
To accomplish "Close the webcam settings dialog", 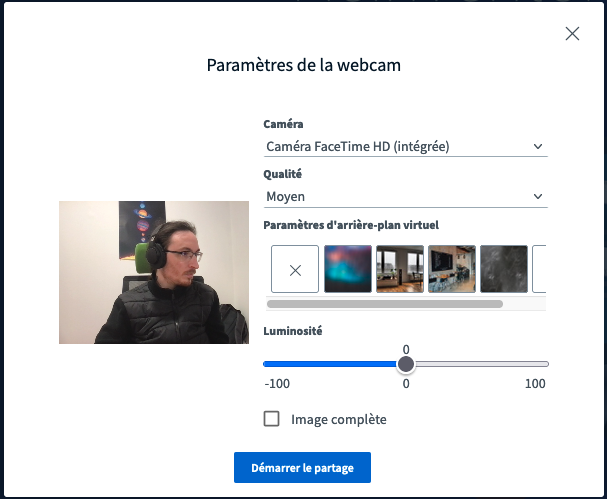I will coord(572,34).
